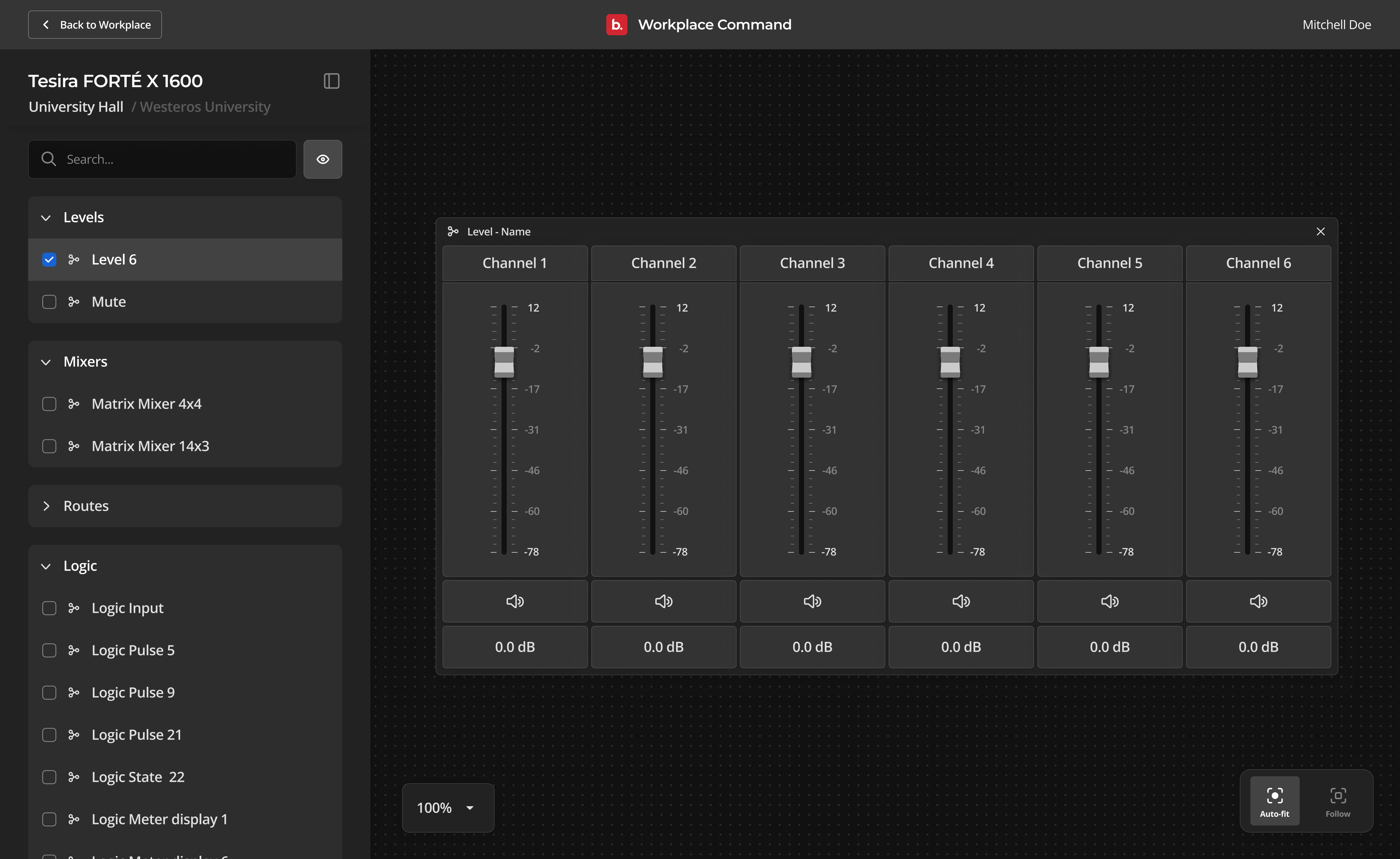Close the Level - Name panel

tap(1321, 231)
